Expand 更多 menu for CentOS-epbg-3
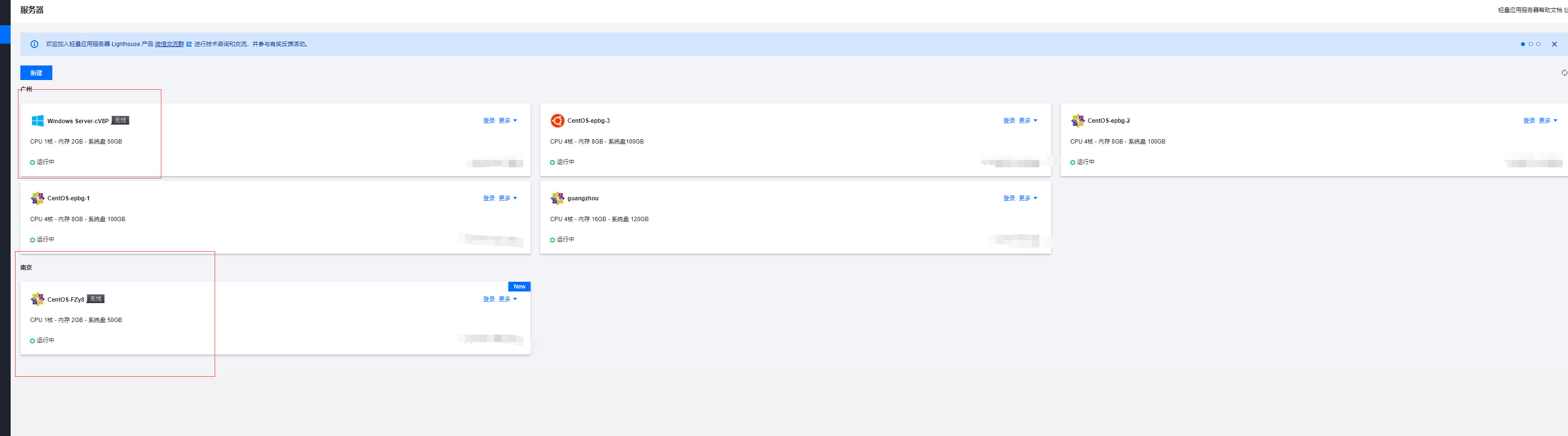Viewport: 1568px width, 436px height. pyautogui.click(x=1027, y=121)
